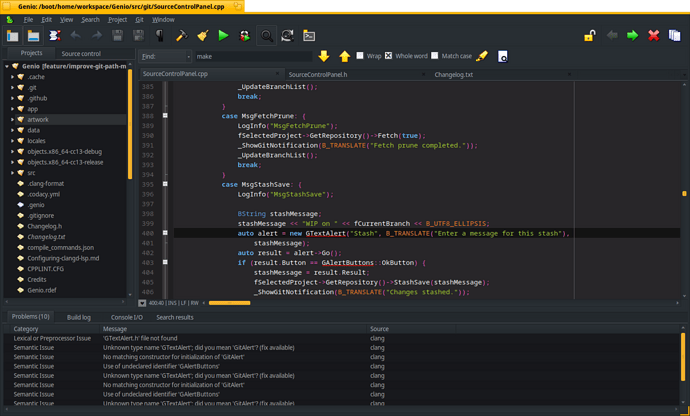Image resolution: width=690 pixels, height=416 pixels.
Task: Toggle the Match case checkbox
Action: [434, 57]
